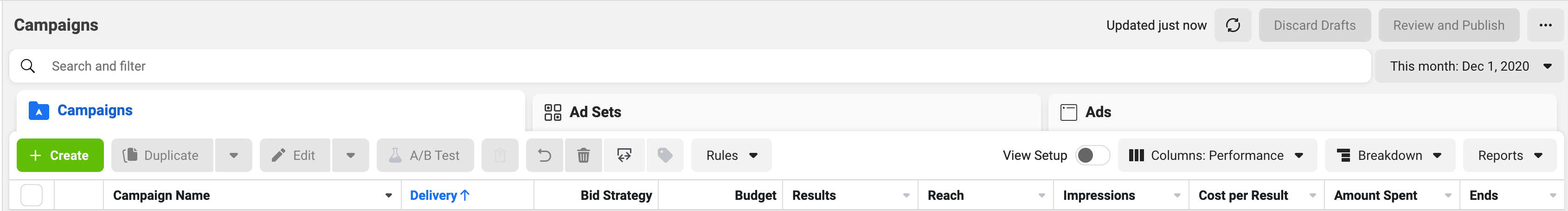Open the date range This month selector
Screen dimensions: 1568x211
[1469, 66]
